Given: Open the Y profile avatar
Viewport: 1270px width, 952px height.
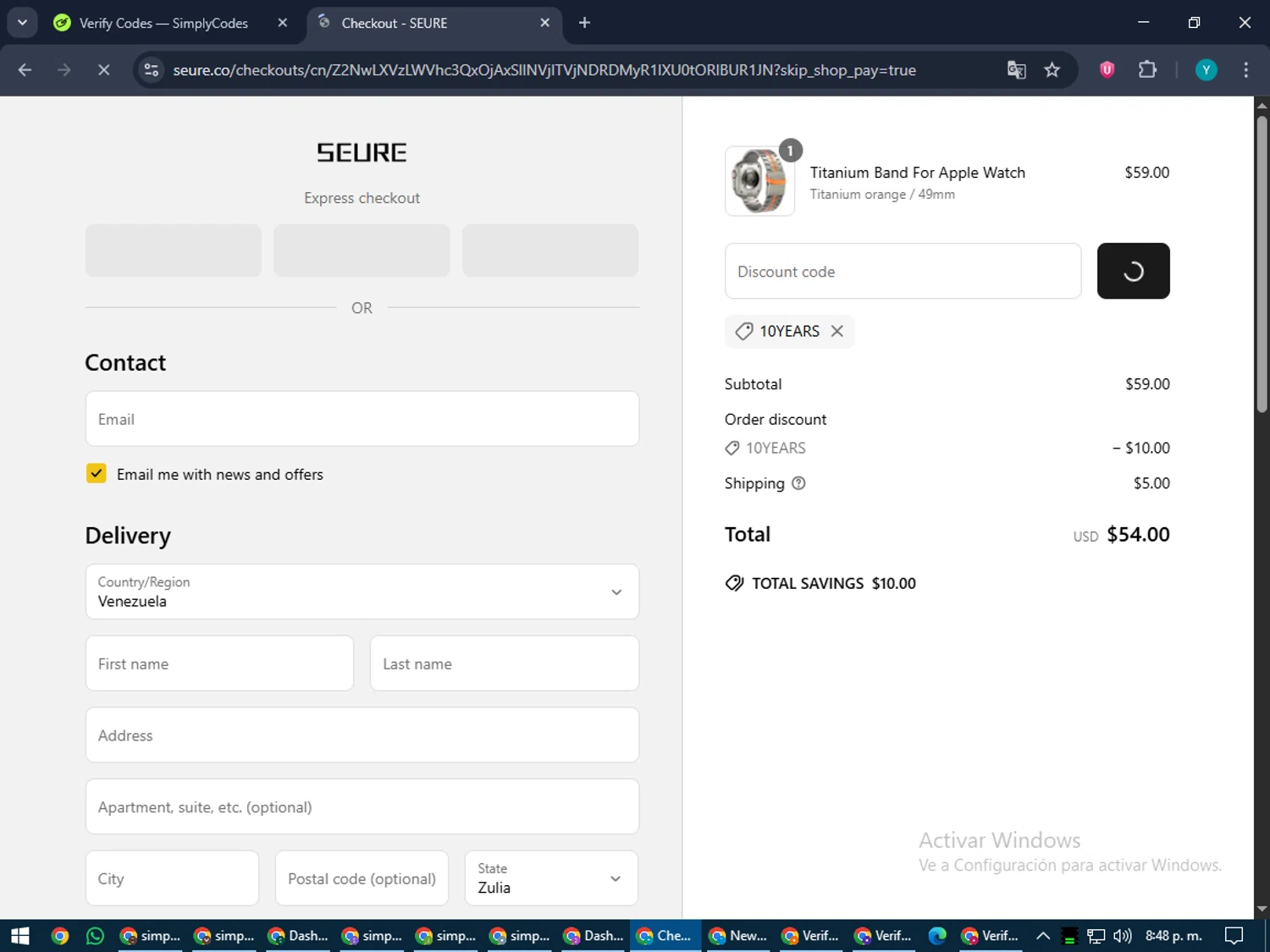Looking at the screenshot, I should (x=1206, y=69).
